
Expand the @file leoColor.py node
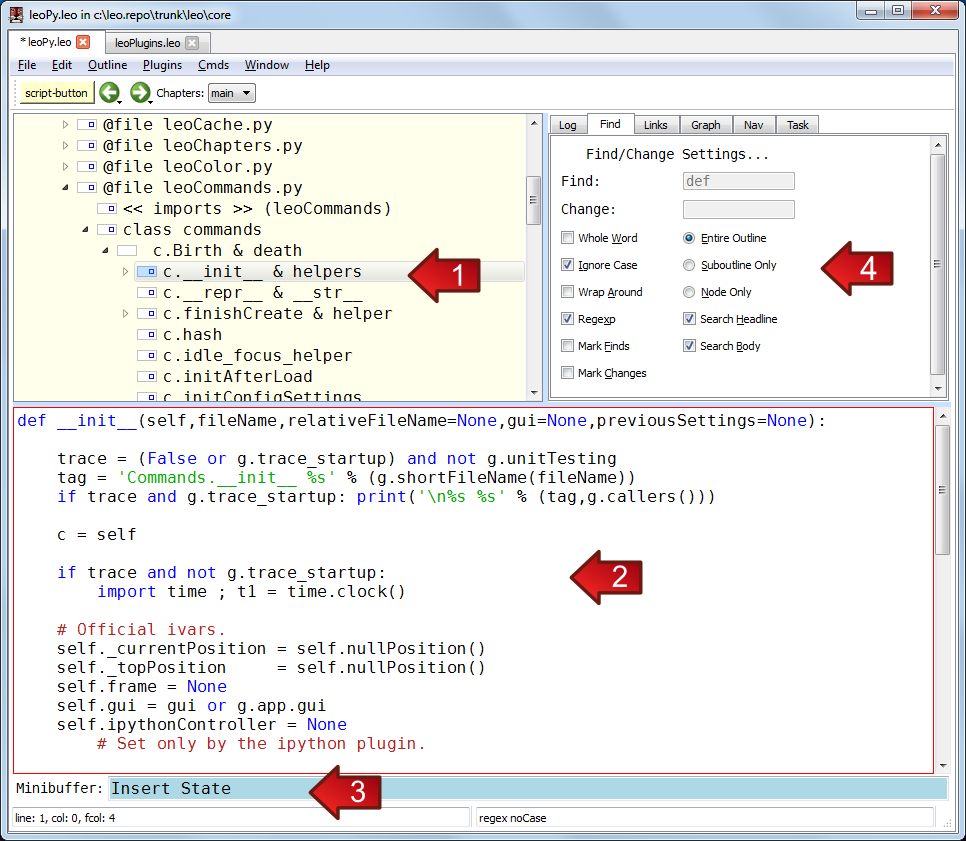(x=65, y=166)
